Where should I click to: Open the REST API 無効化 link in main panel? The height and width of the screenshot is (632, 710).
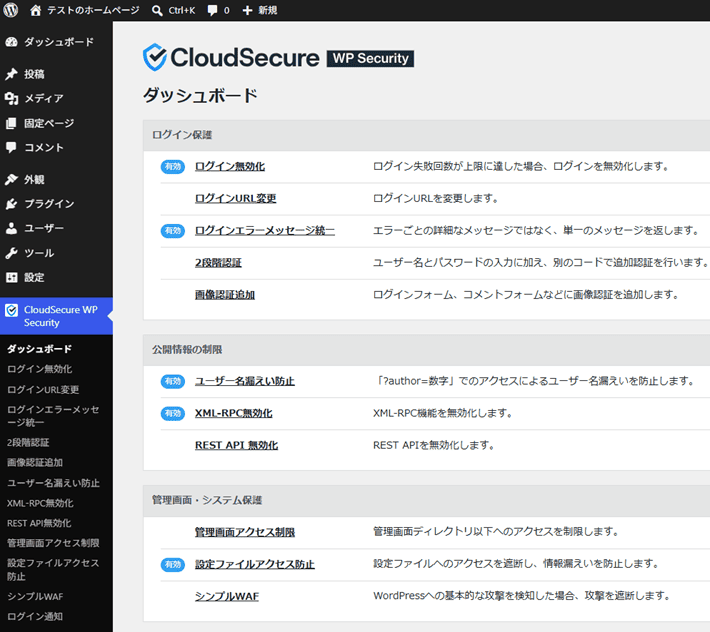click(236, 445)
